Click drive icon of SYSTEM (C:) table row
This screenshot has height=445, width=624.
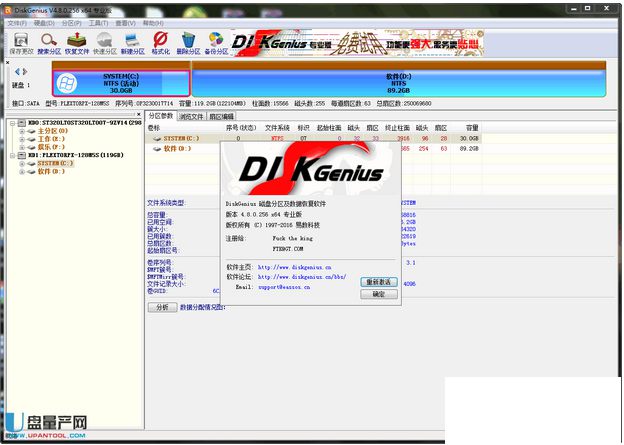(x=157, y=139)
